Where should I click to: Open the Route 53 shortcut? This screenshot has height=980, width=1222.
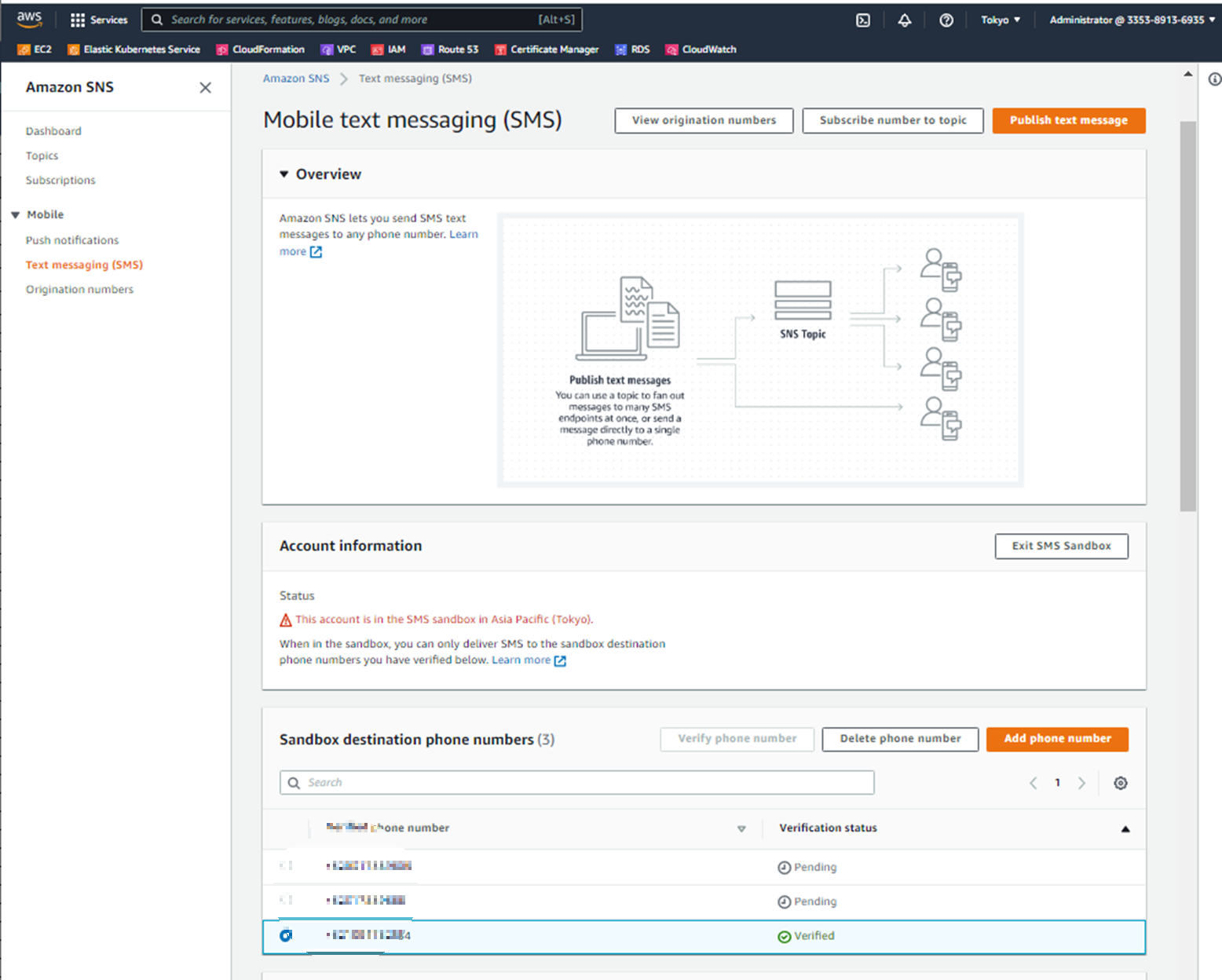click(x=450, y=49)
